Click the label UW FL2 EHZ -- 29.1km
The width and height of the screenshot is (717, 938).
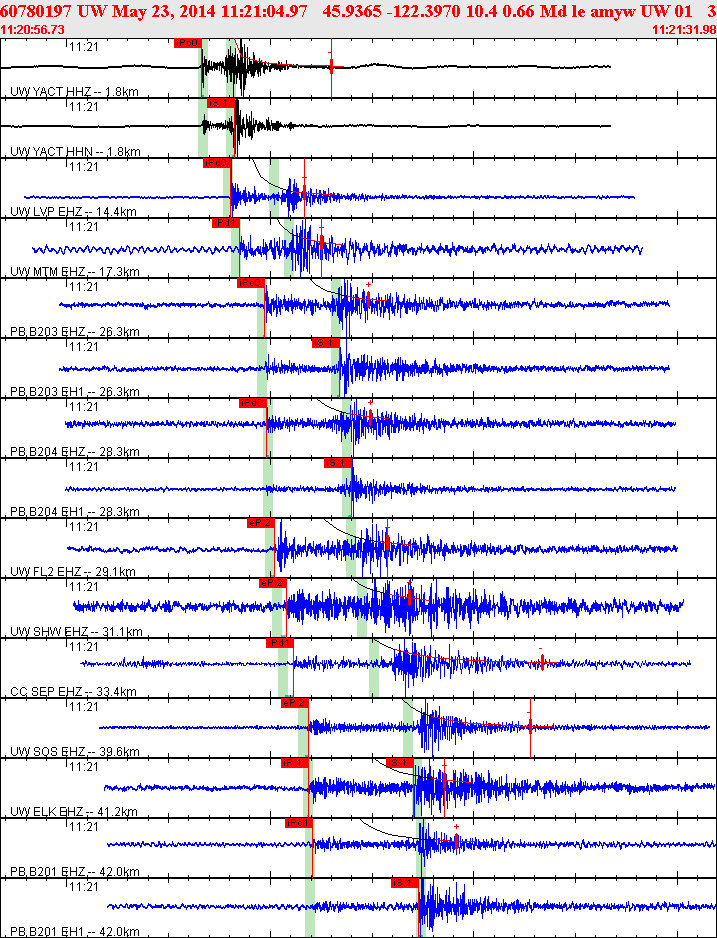pos(73,572)
